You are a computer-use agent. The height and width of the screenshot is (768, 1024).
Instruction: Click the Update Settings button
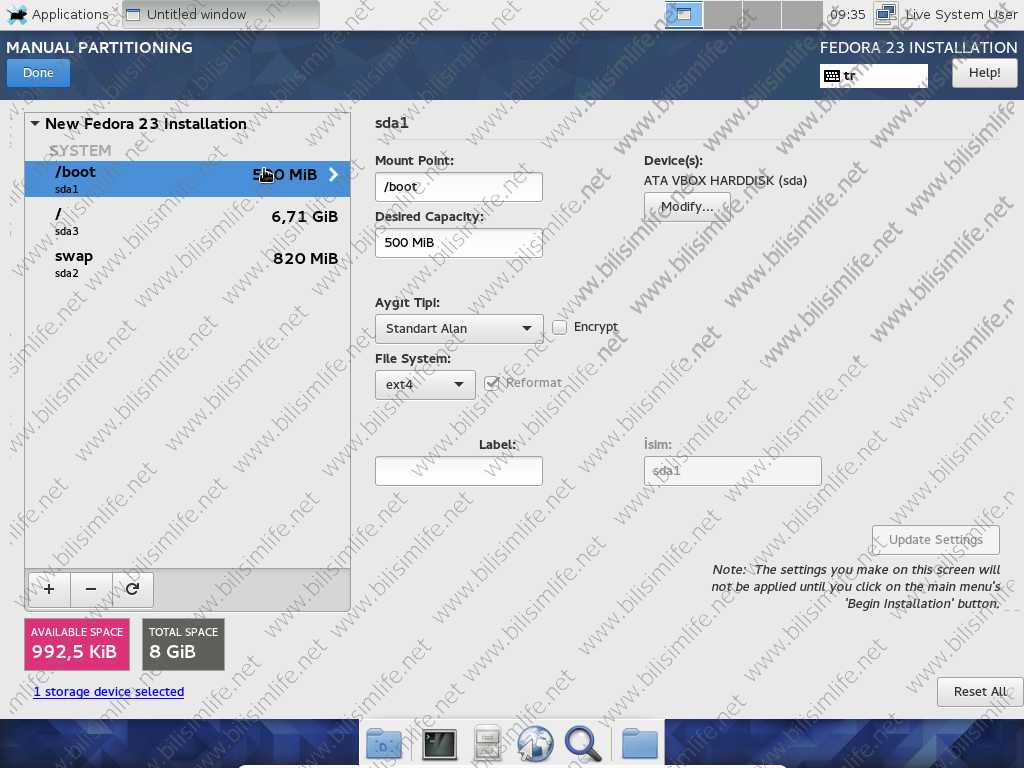tap(935, 540)
